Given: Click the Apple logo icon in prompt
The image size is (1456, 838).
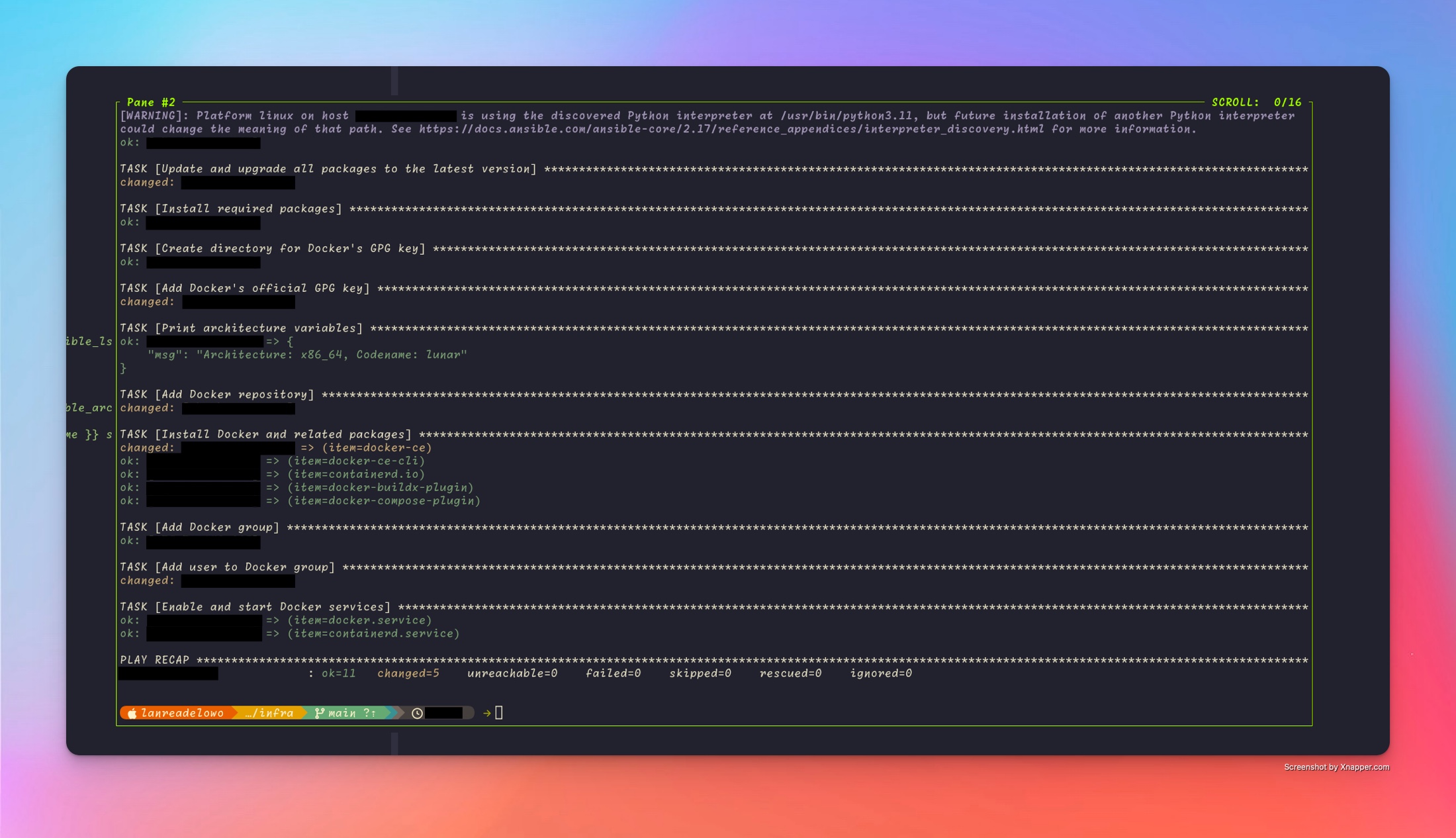Looking at the screenshot, I should [x=132, y=713].
